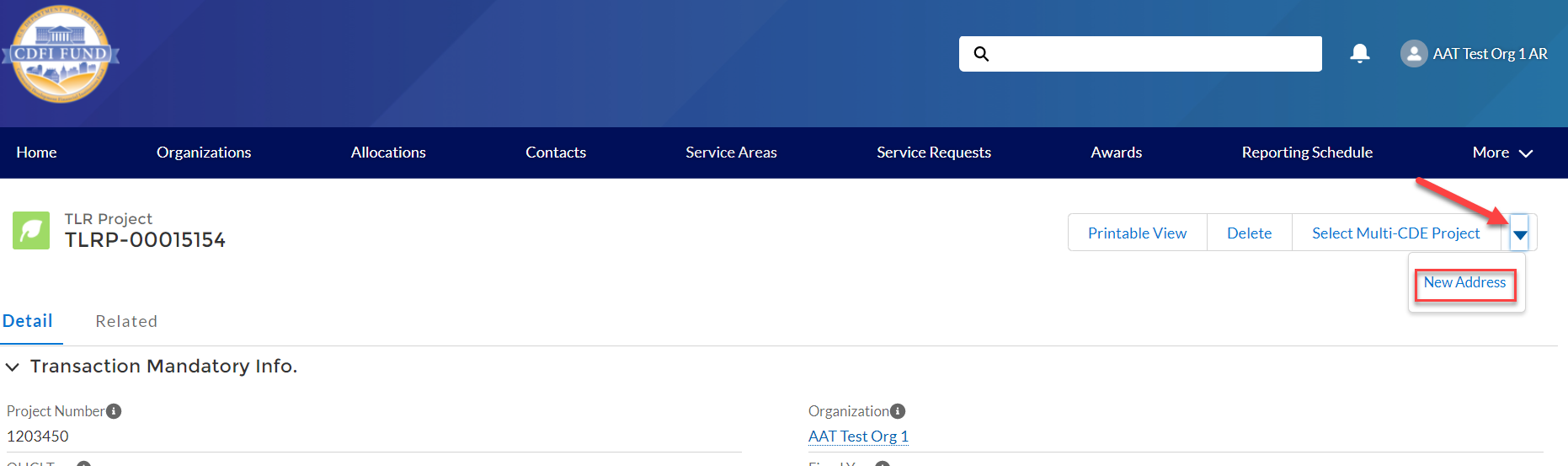Click the CDFI Fund logo

61,56
